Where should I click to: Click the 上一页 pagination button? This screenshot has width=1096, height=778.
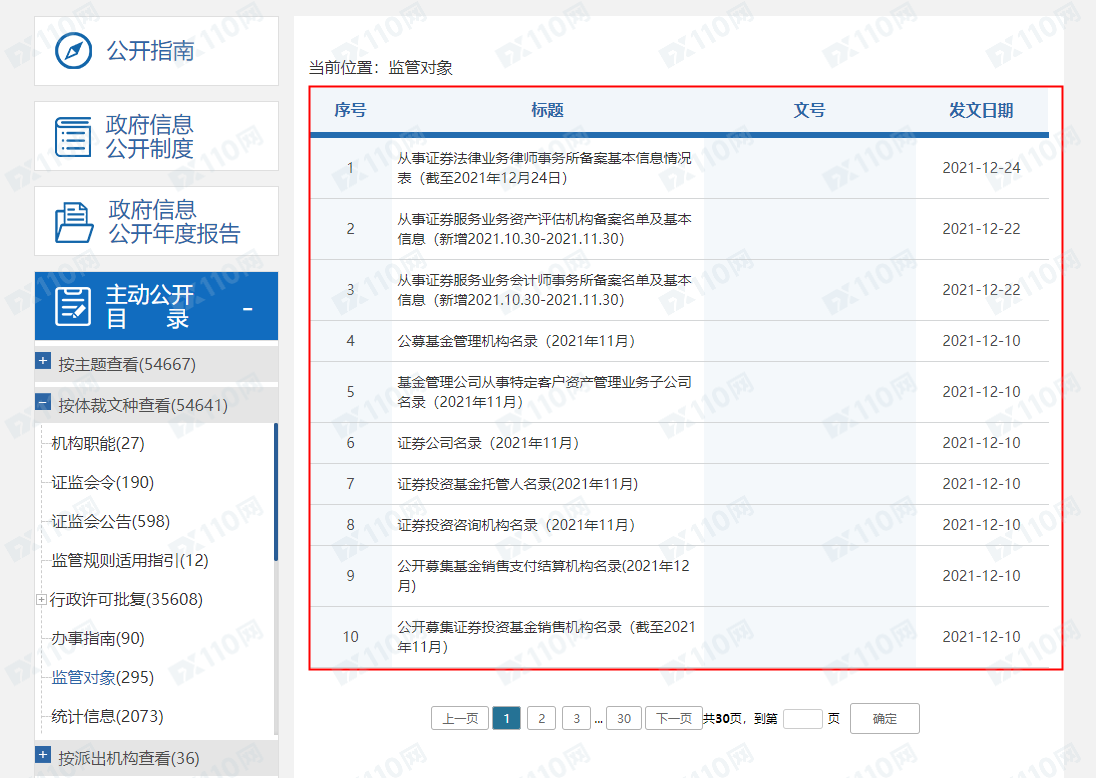pos(460,719)
